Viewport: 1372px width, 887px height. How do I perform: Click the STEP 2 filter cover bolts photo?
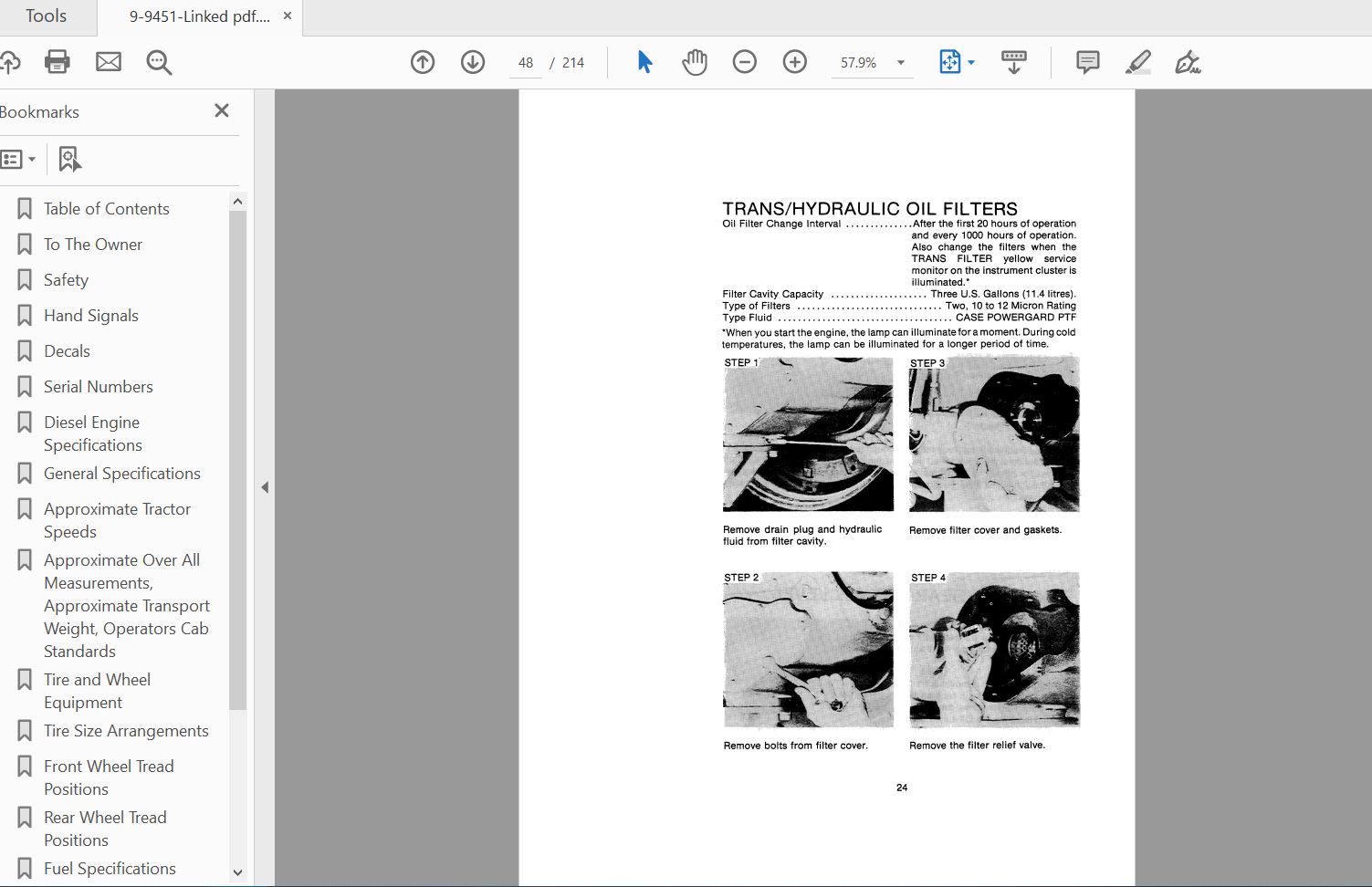[808, 650]
